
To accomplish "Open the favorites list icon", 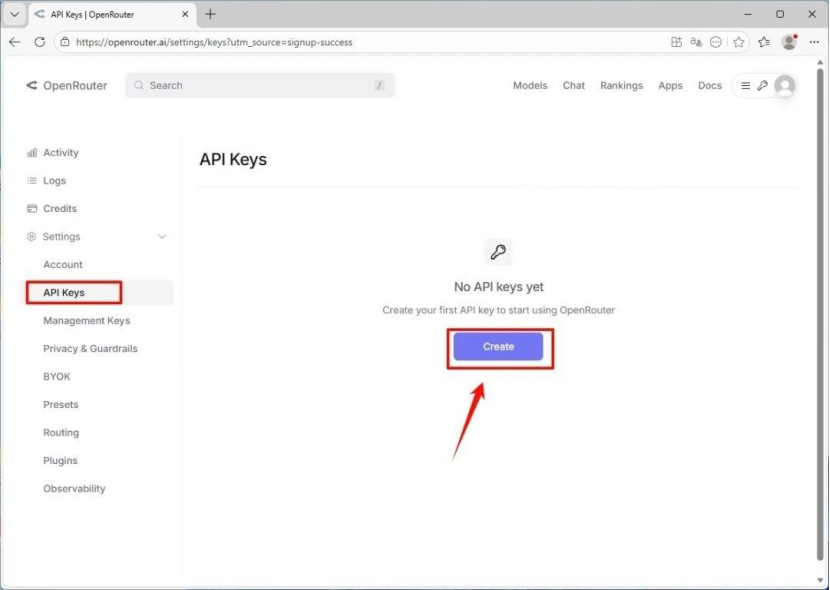I will pyautogui.click(x=764, y=42).
